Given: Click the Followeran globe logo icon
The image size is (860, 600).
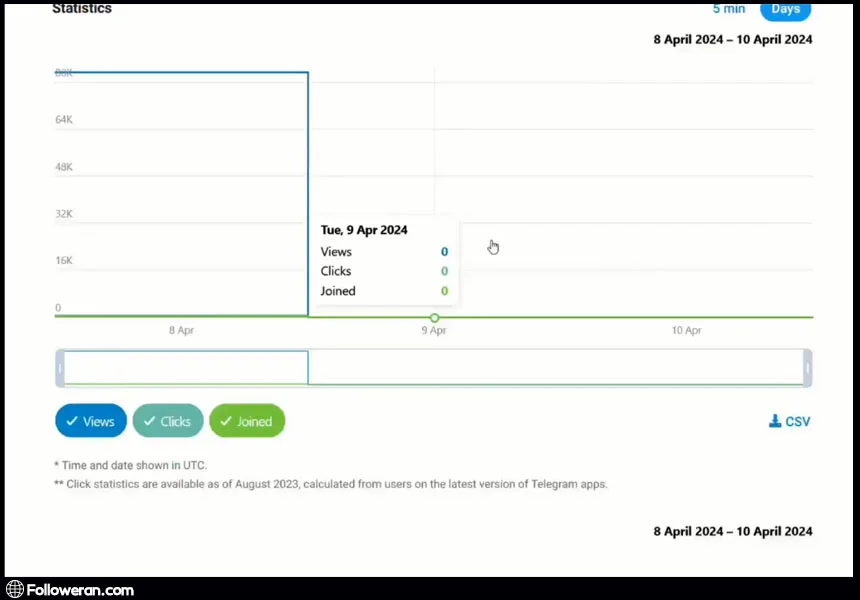Looking at the screenshot, I should 14,589.
